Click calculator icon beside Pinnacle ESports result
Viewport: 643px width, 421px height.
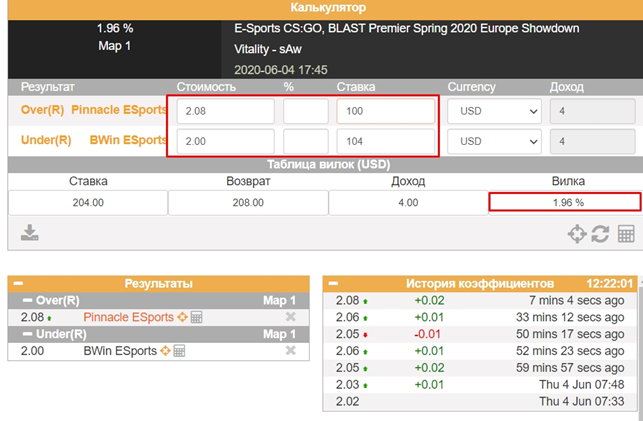click(196, 317)
